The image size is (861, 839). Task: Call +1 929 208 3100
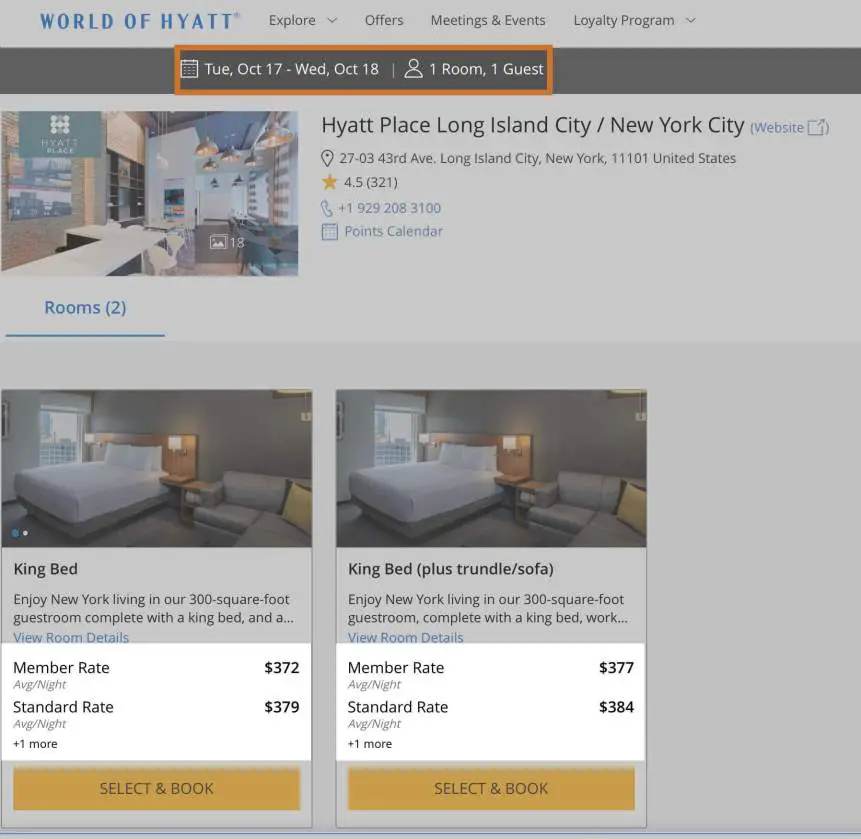(389, 208)
